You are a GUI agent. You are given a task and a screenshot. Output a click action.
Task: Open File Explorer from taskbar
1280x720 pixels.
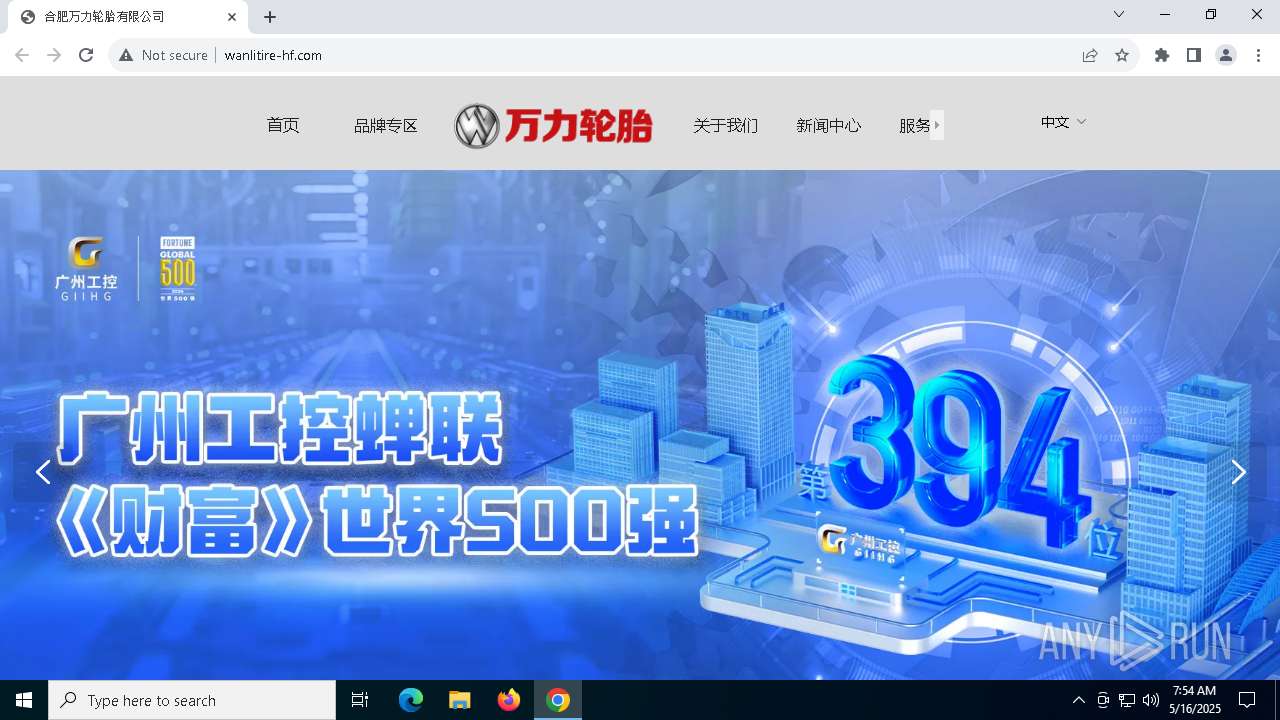[x=460, y=700]
